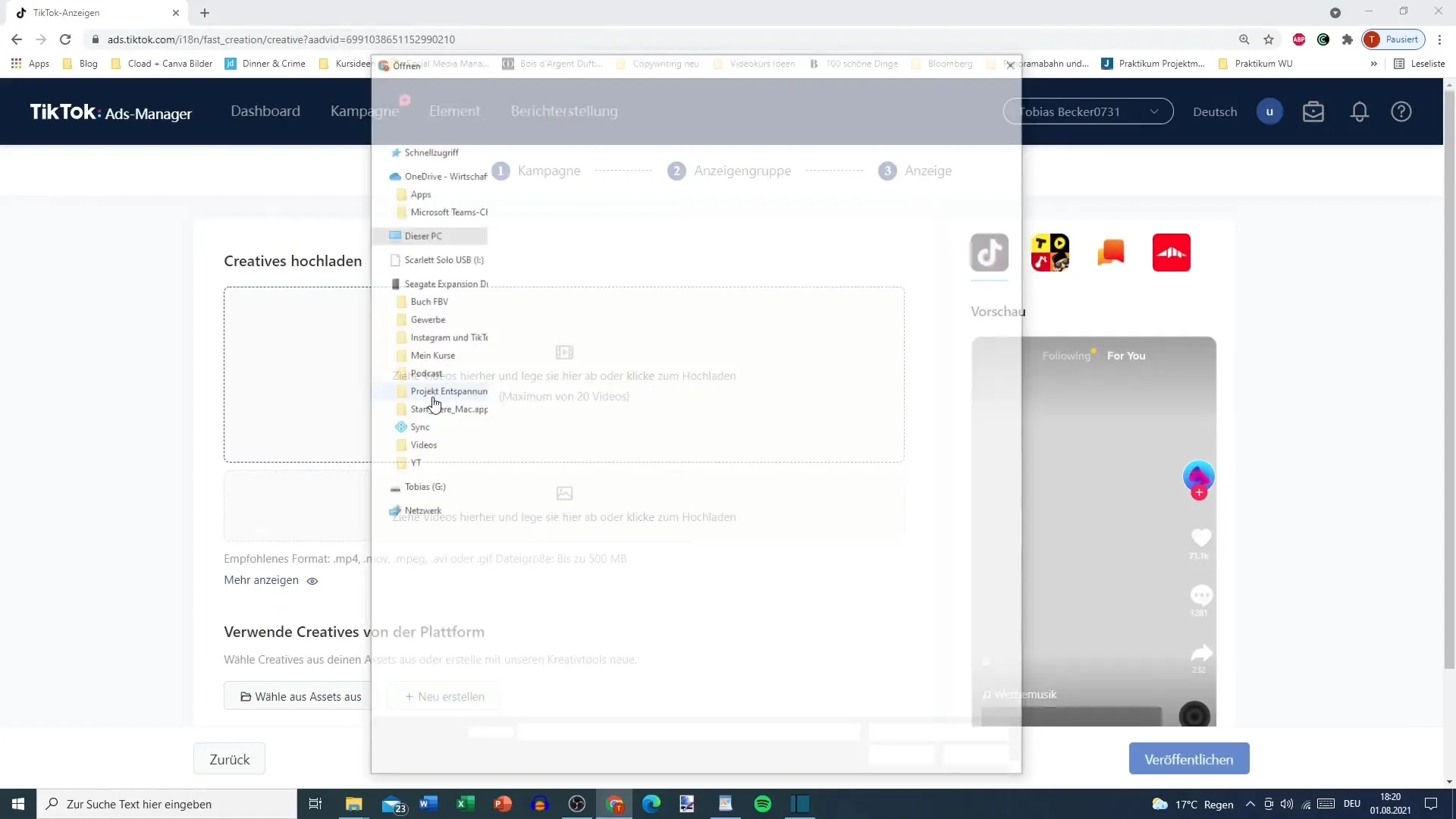Viewport: 1456px width, 819px height.
Task: Open the Sync folder in tree
Action: [413, 427]
